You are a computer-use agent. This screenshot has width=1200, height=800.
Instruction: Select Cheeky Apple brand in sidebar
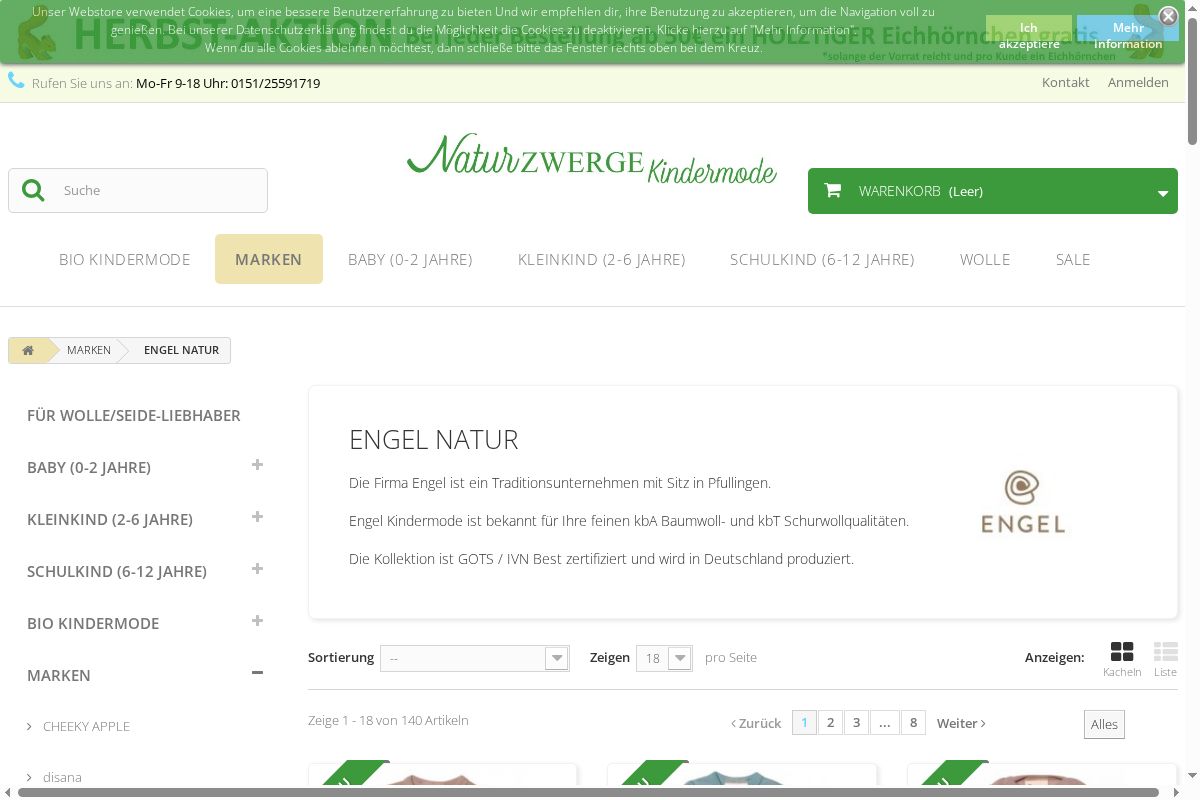click(x=86, y=726)
